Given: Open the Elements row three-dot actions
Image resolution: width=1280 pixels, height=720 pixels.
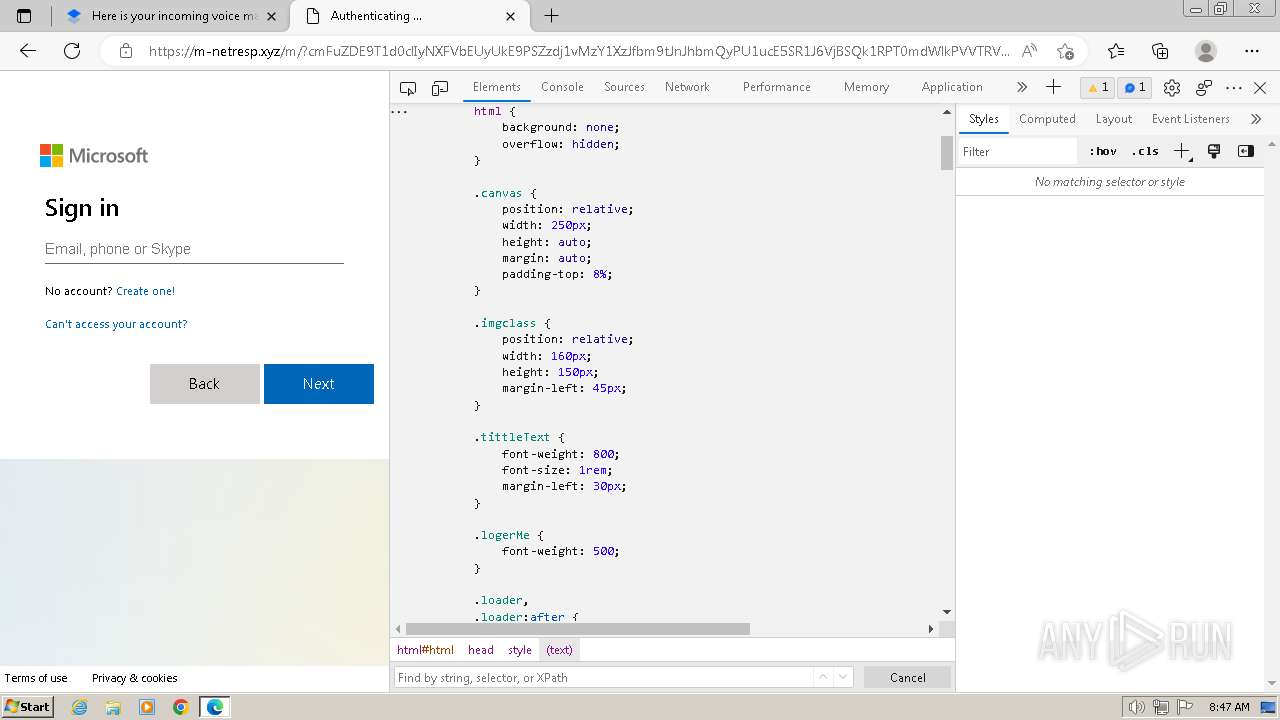Looking at the screenshot, I should [x=399, y=112].
